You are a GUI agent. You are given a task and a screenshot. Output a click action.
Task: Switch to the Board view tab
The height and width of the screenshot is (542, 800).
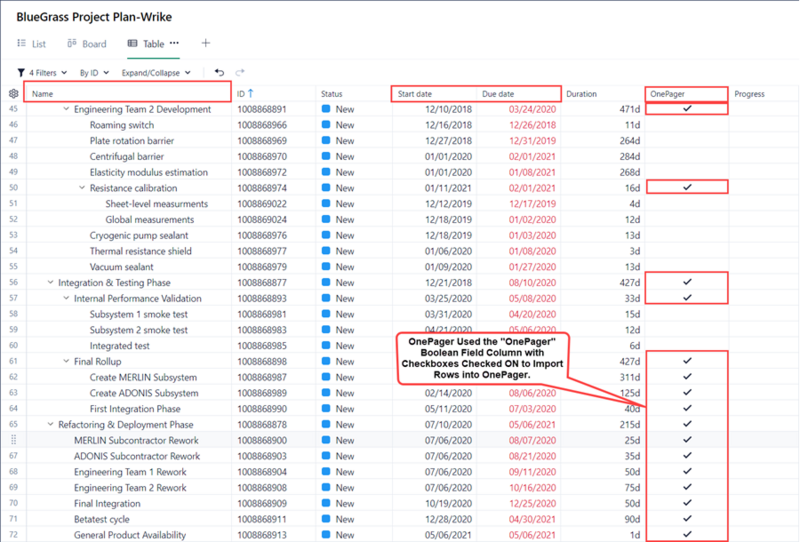87,44
